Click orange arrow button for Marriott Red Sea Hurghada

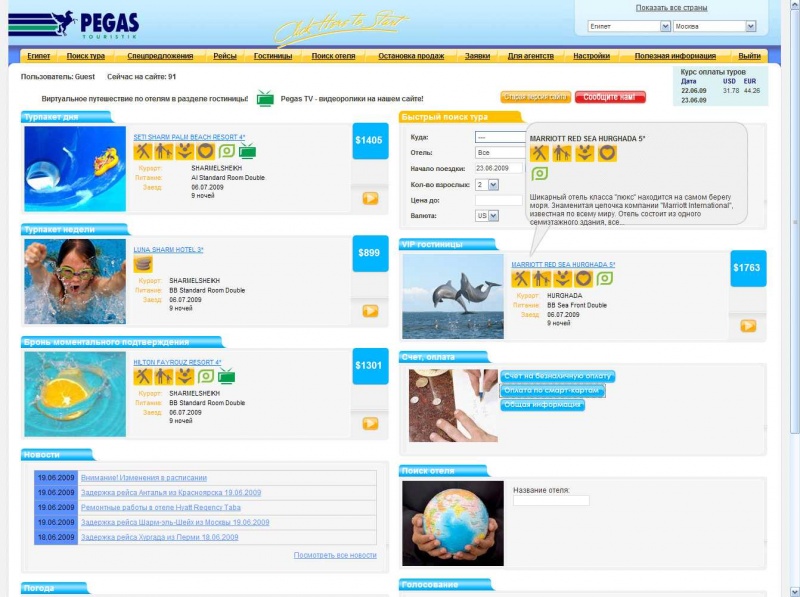[748, 326]
